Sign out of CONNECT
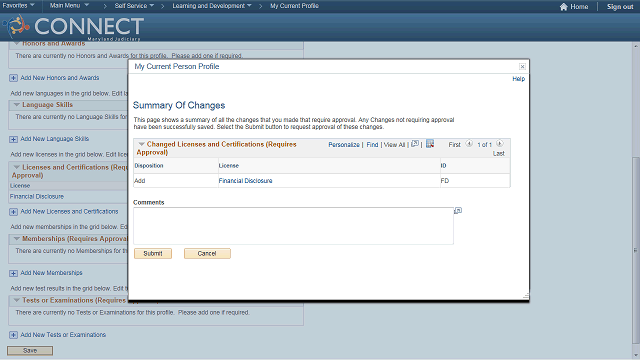Image resolution: width=640 pixels, height=360 pixels. [620, 7]
